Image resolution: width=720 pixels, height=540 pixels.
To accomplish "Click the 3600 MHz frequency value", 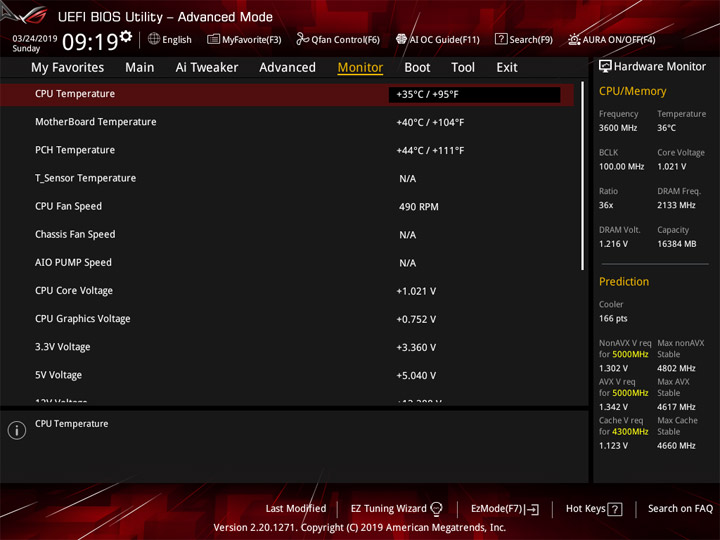I will [x=618, y=128].
